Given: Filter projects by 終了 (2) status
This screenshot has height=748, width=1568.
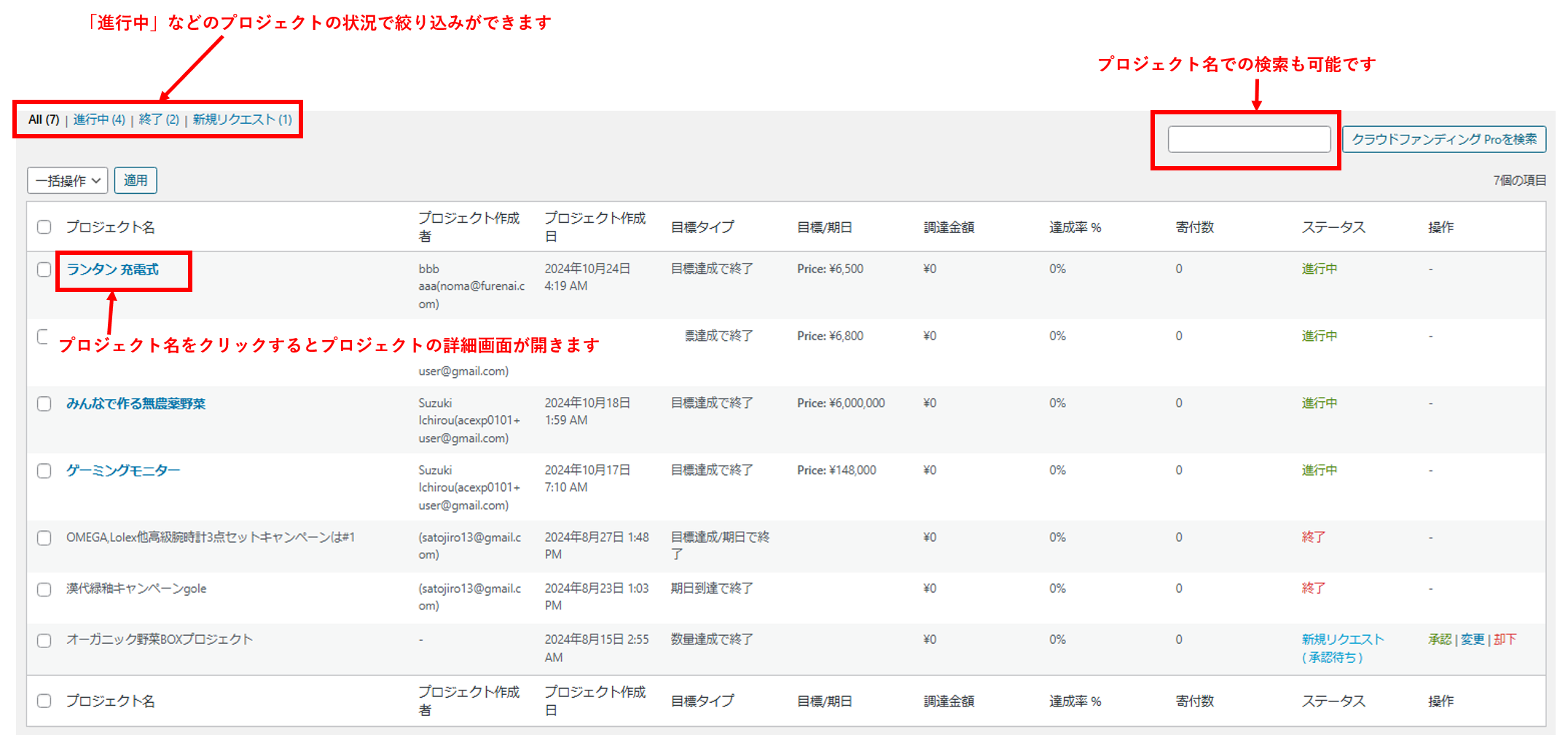Looking at the screenshot, I should 159,119.
